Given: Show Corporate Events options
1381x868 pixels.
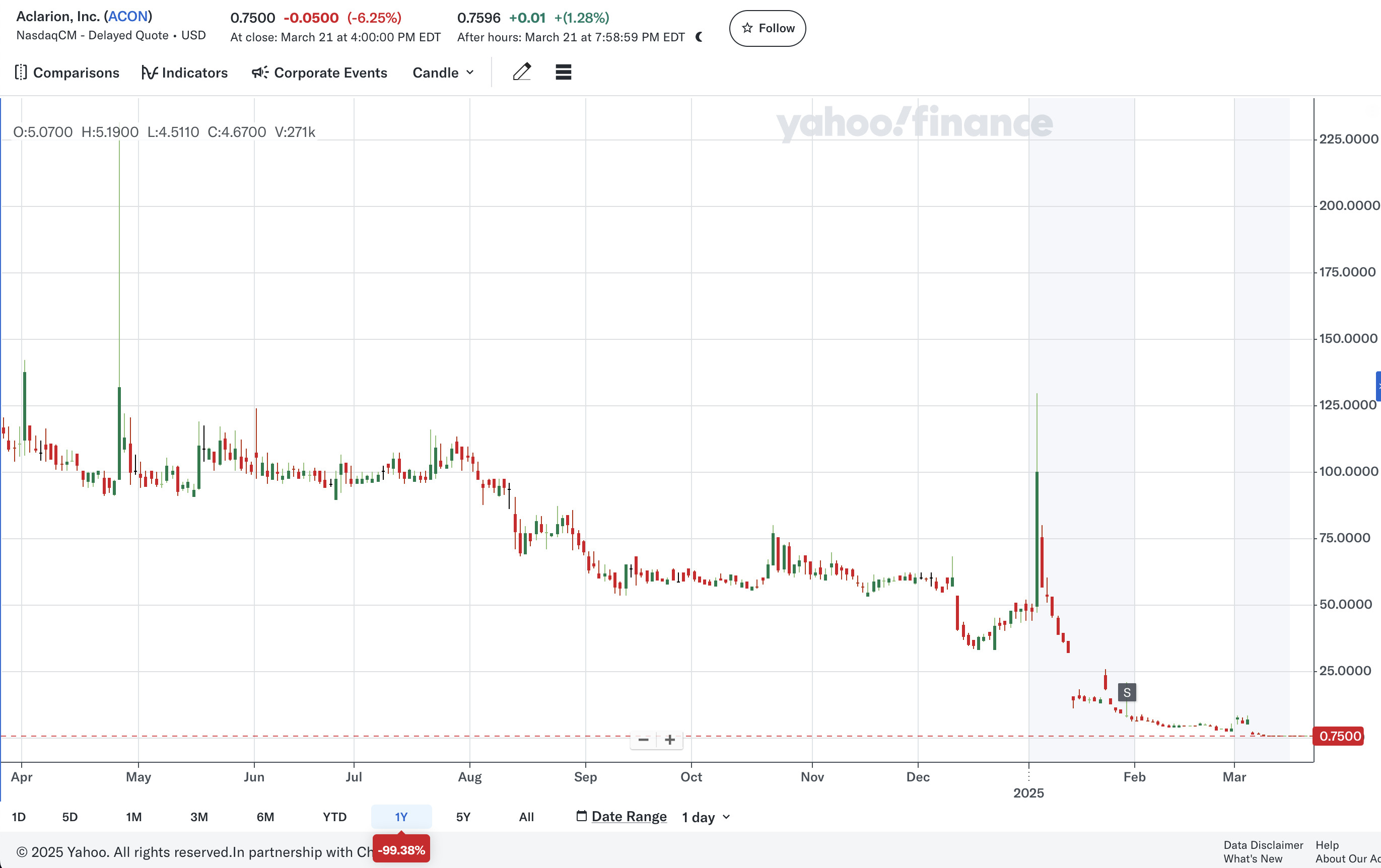Looking at the screenshot, I should [319, 73].
